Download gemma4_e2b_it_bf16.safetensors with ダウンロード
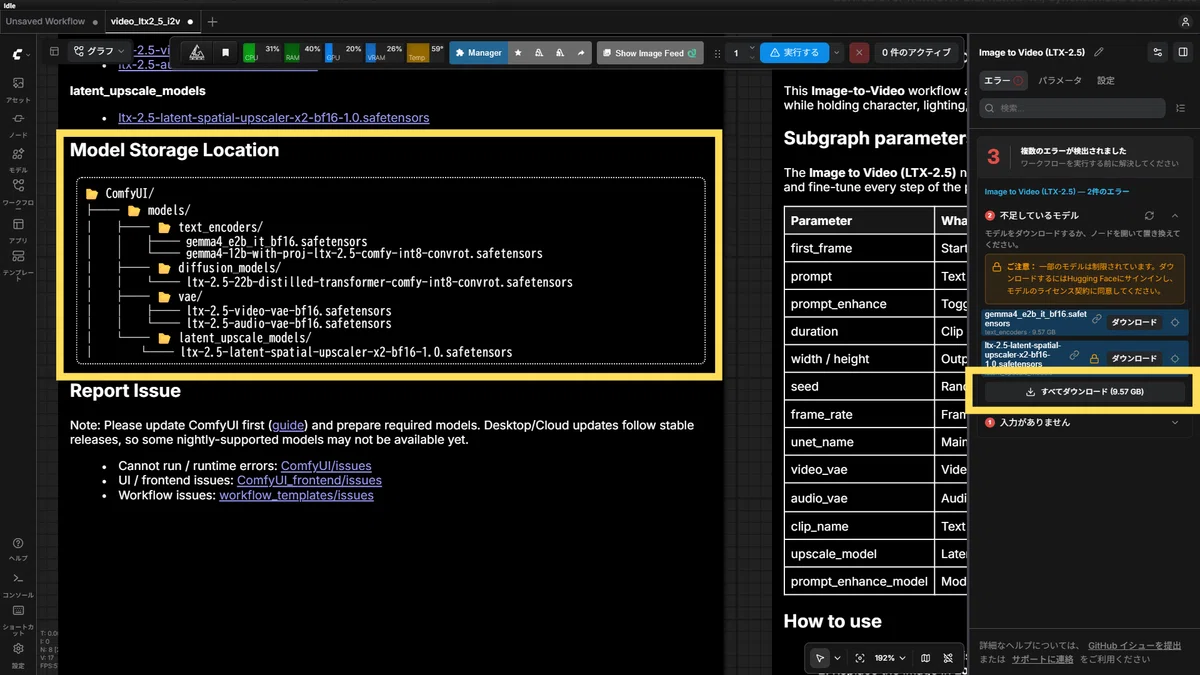This screenshot has width=1200, height=675. pos(1135,322)
